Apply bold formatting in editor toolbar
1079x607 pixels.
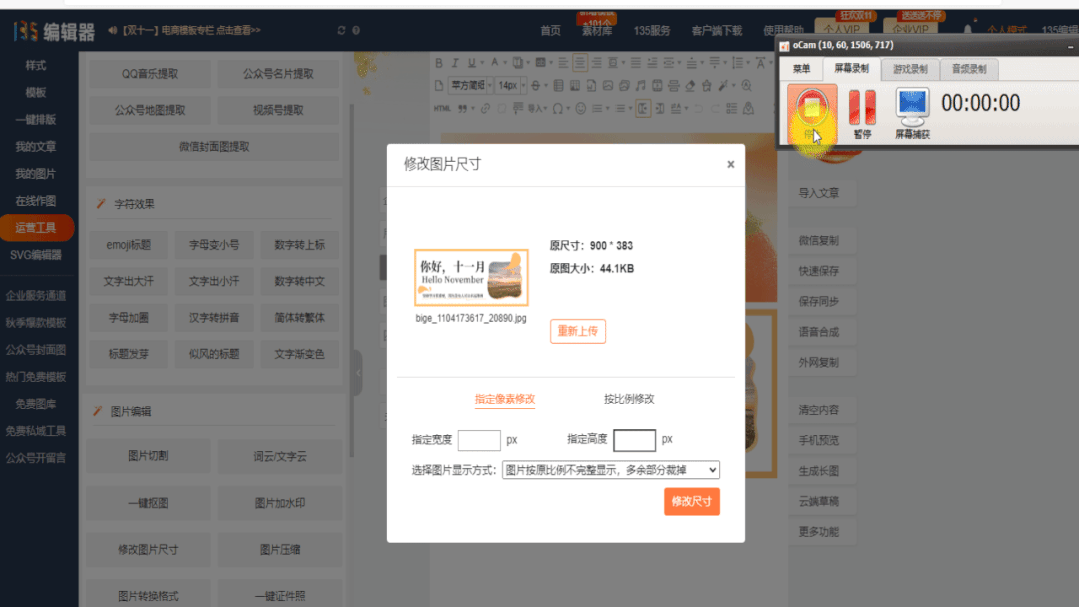point(440,63)
